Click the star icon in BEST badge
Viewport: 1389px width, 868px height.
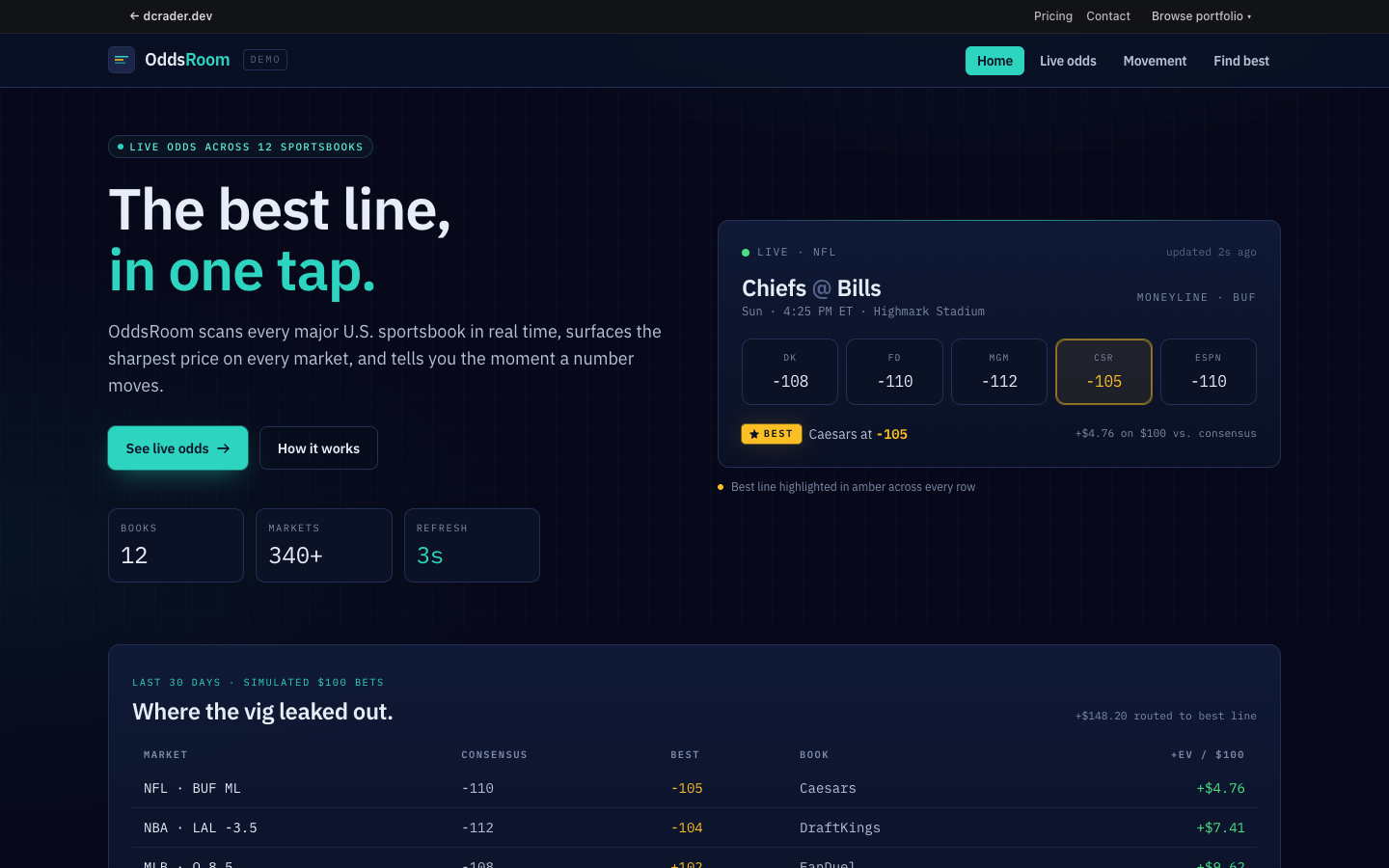point(754,434)
